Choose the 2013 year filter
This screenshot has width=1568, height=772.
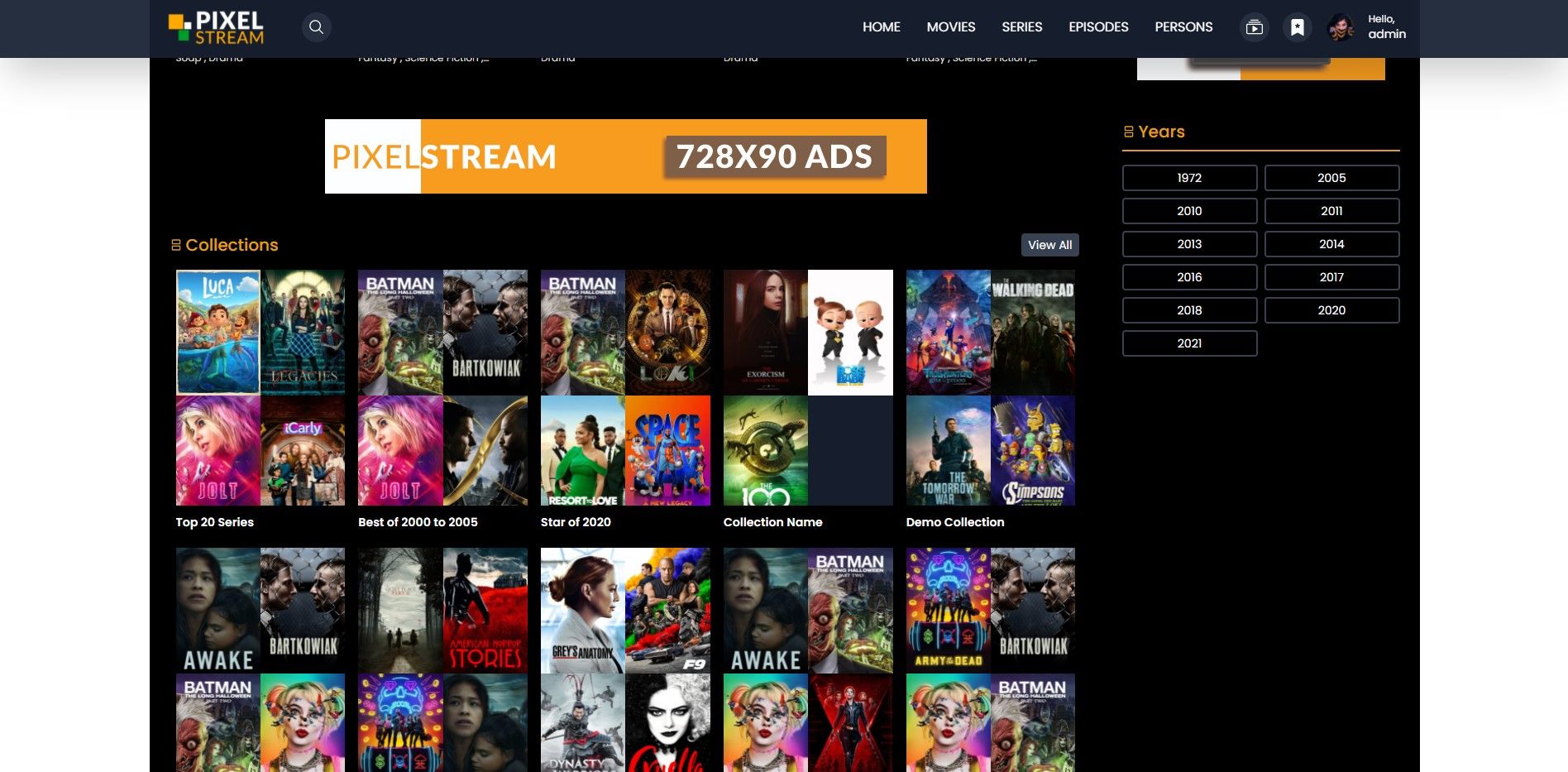click(1189, 244)
